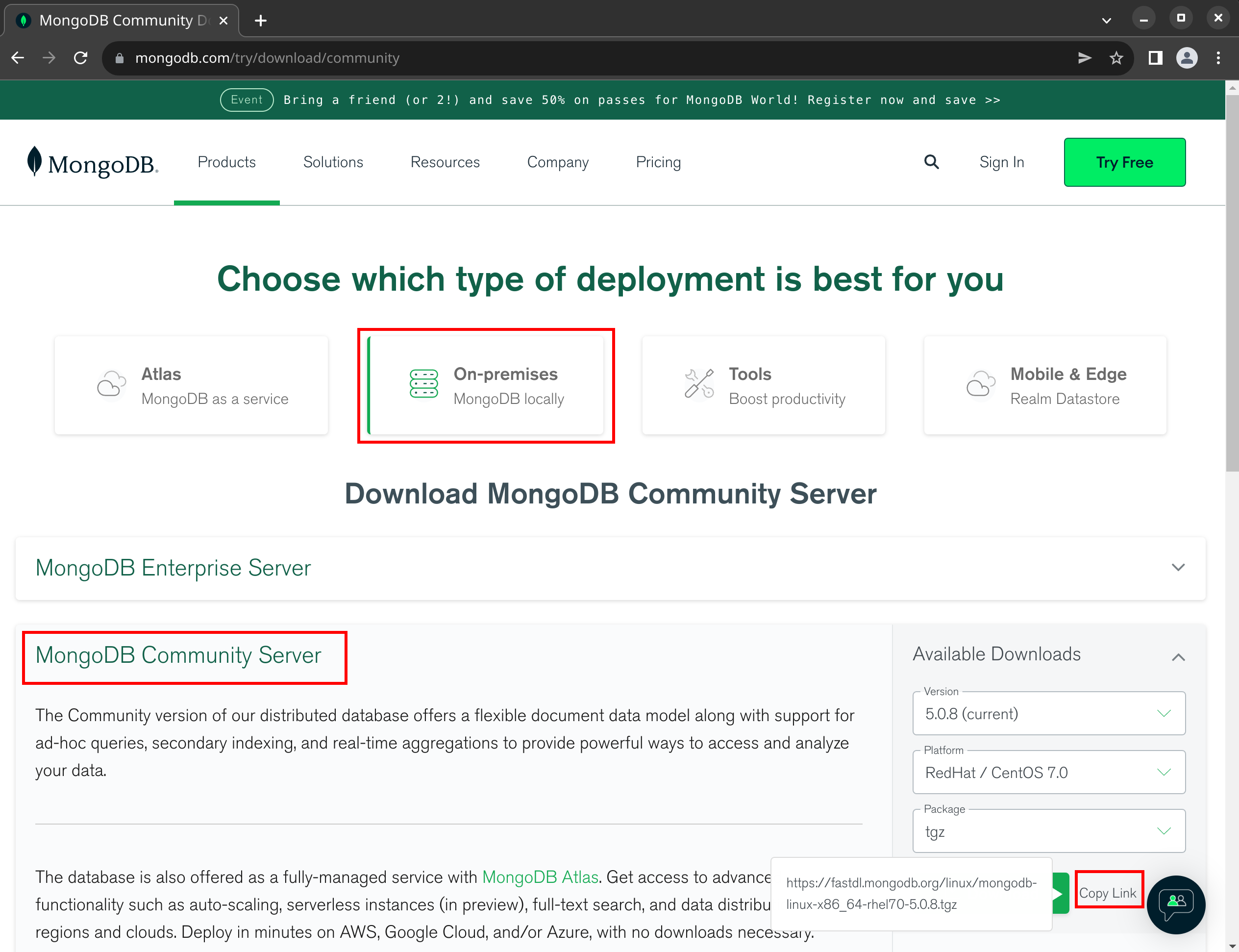Bookmark this page with star icon
1239x952 pixels.
[x=1116, y=58]
